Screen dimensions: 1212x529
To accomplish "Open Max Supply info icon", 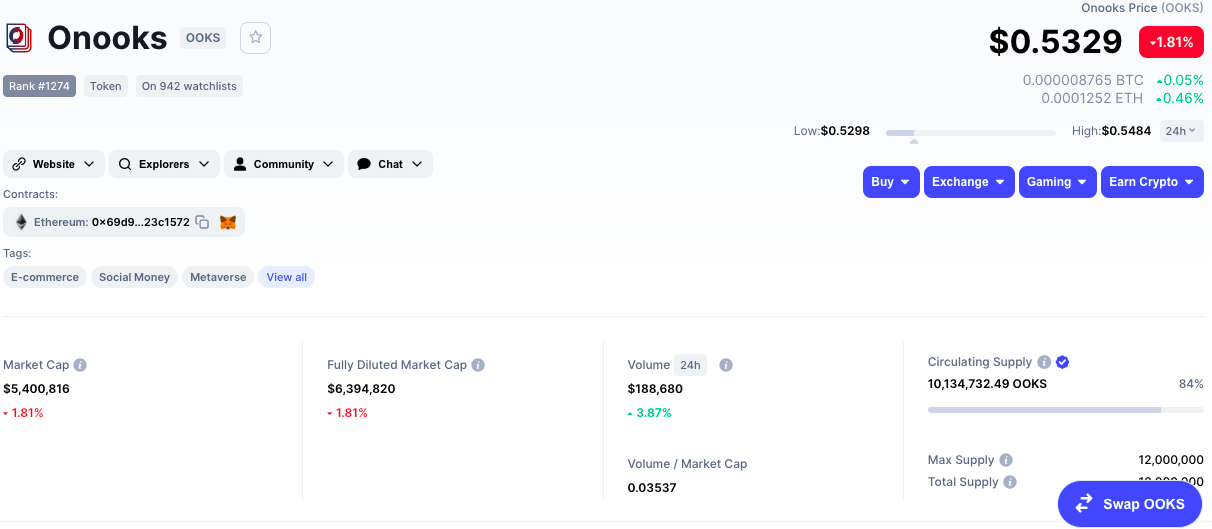I will click(1006, 460).
